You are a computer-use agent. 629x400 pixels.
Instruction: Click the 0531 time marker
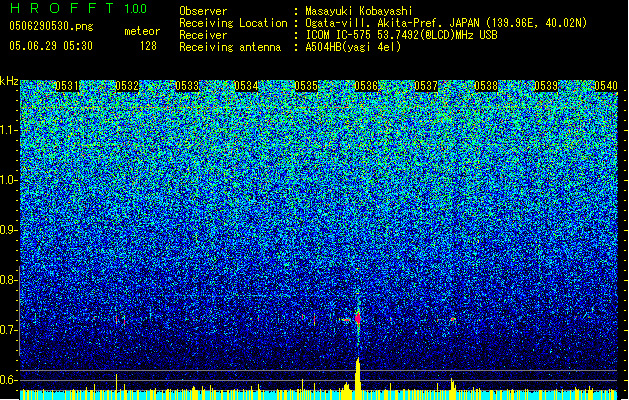67,86
